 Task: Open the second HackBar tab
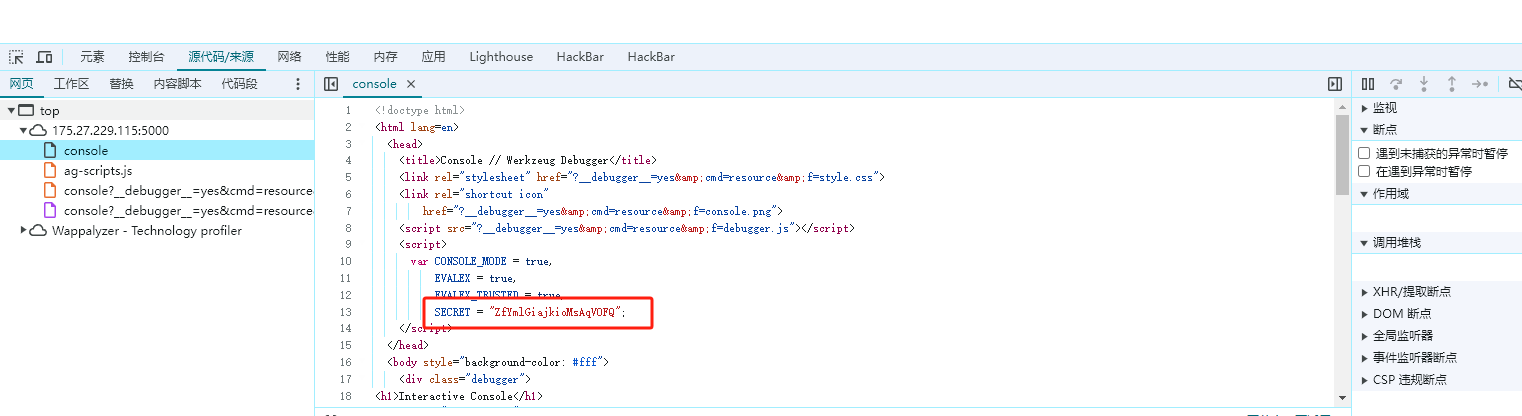(x=651, y=57)
